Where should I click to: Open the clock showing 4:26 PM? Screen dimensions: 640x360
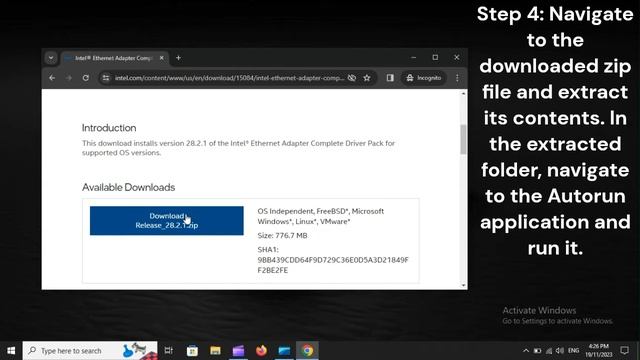(599, 351)
